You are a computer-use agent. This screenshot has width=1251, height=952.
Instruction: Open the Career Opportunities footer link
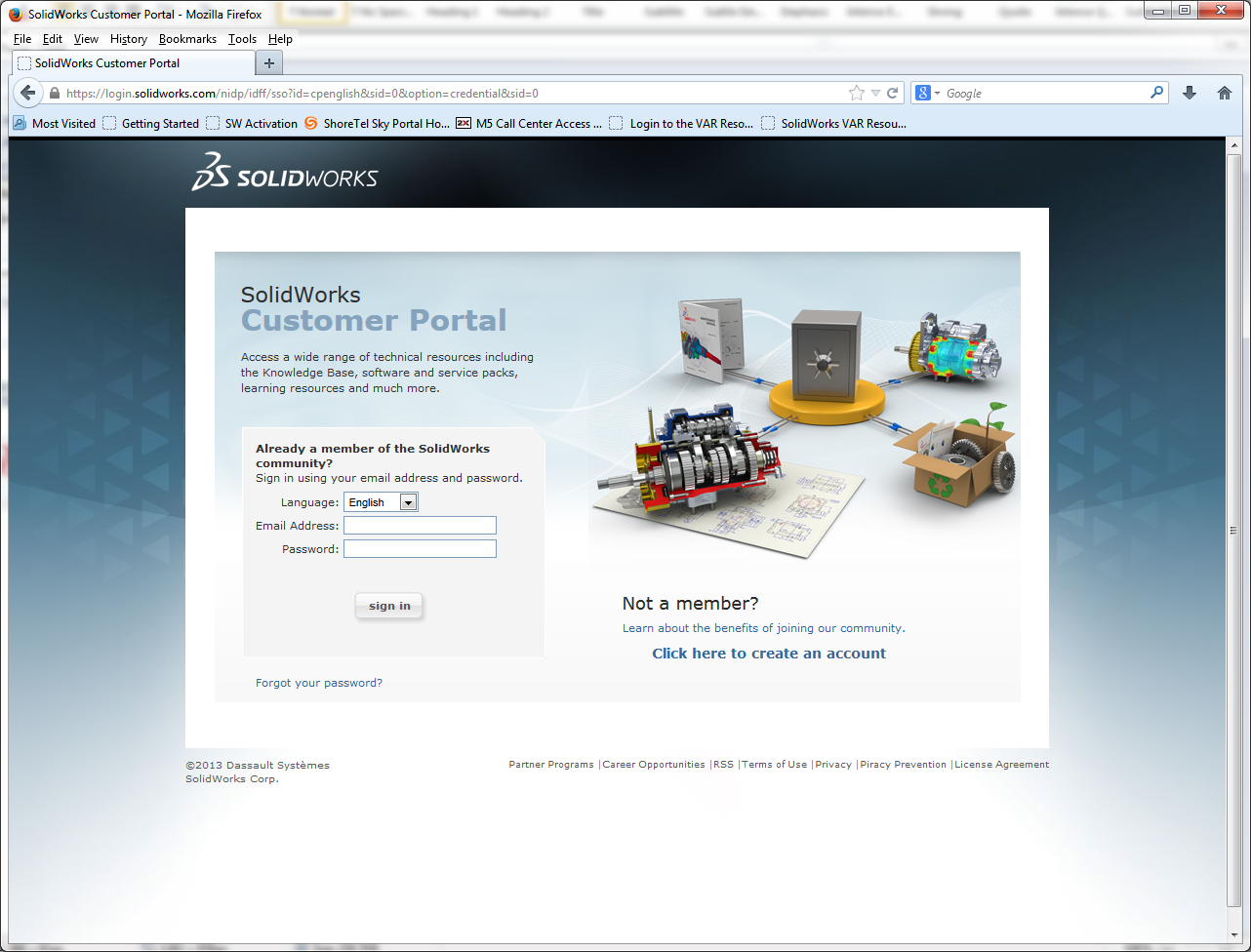[x=654, y=765]
